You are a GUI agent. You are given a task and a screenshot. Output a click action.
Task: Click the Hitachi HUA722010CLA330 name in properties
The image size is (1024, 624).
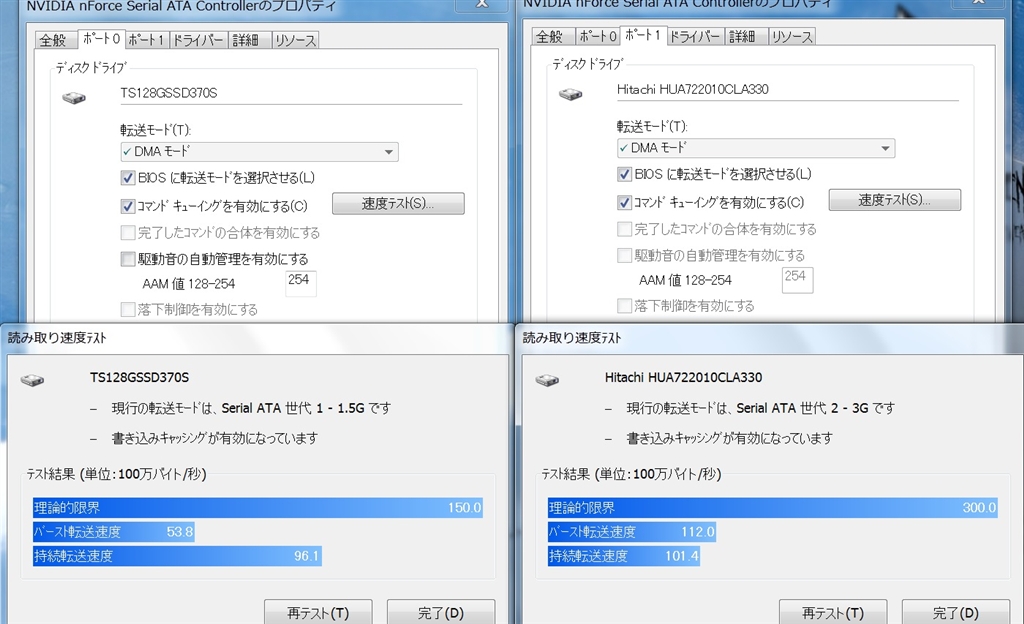coord(692,89)
